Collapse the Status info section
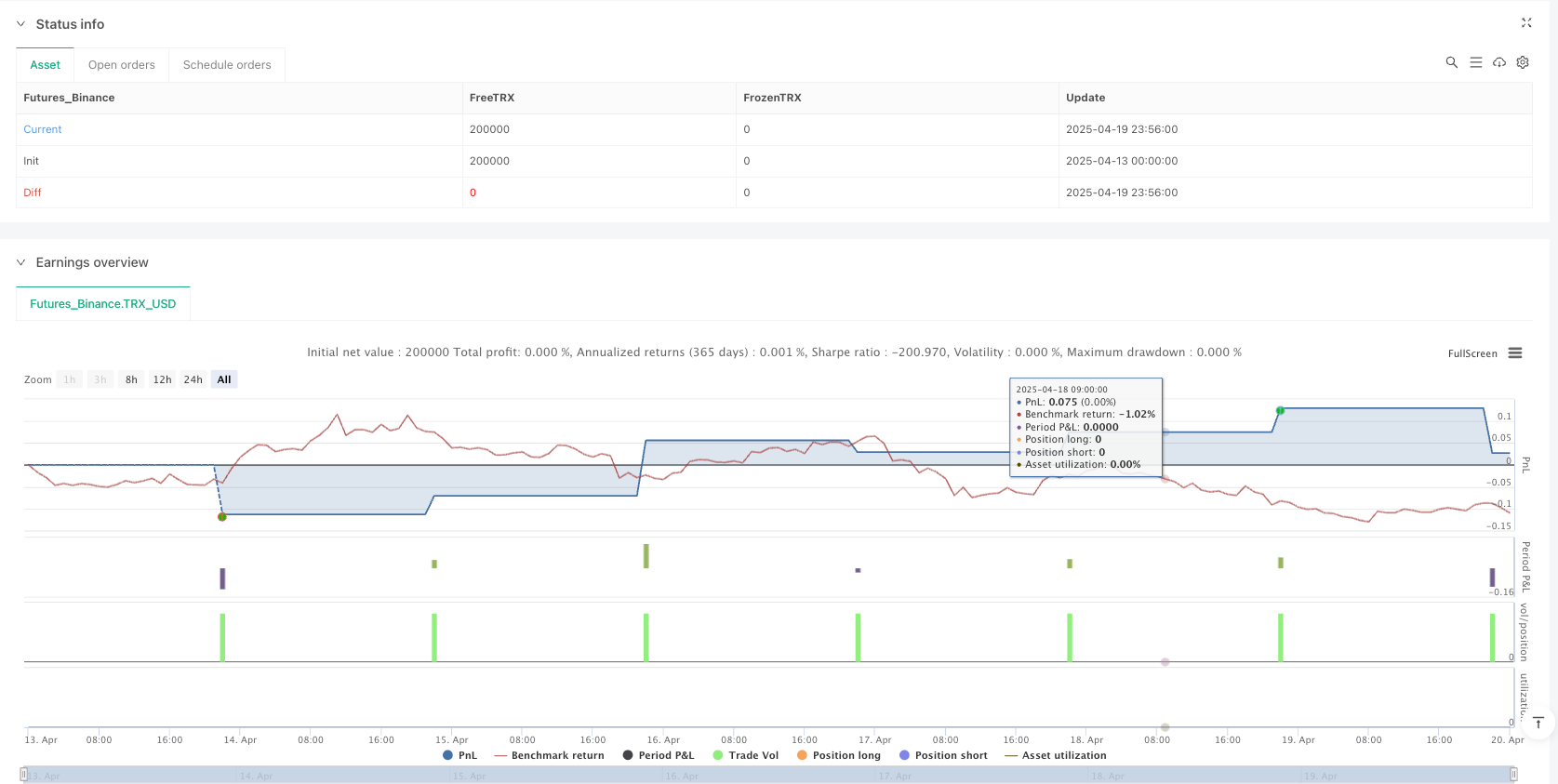This screenshot has height=784, width=1558. point(20,24)
